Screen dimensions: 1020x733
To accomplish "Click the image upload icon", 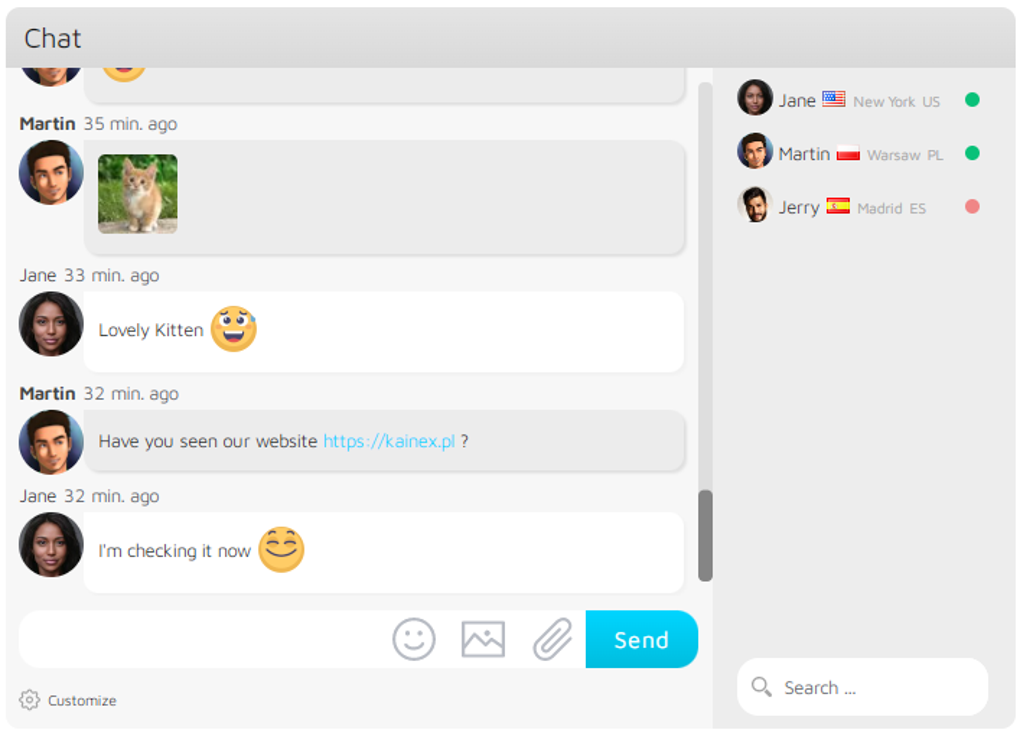I will (x=482, y=639).
